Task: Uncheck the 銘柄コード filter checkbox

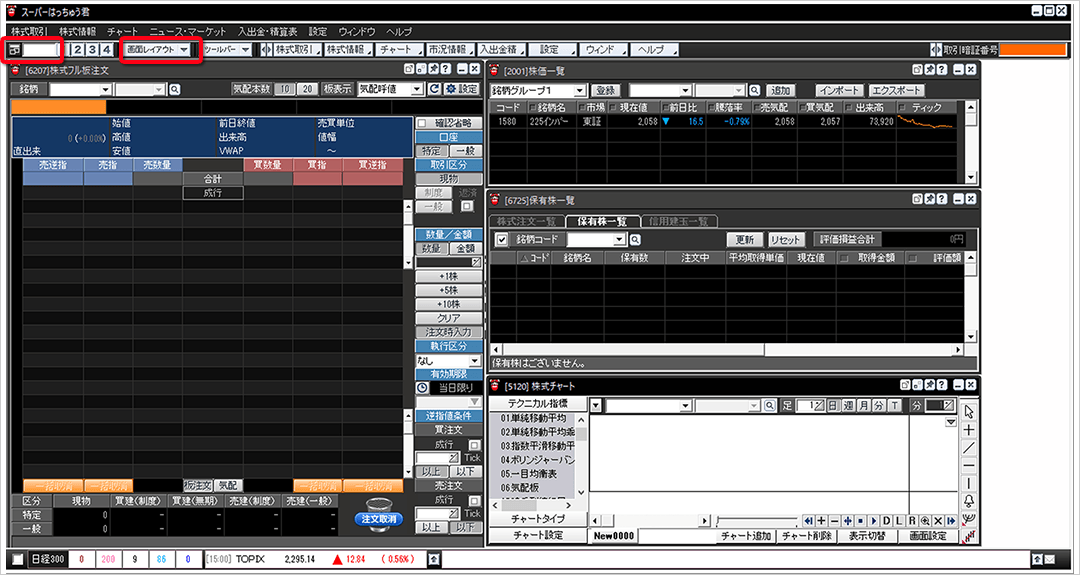Action: [x=502, y=240]
